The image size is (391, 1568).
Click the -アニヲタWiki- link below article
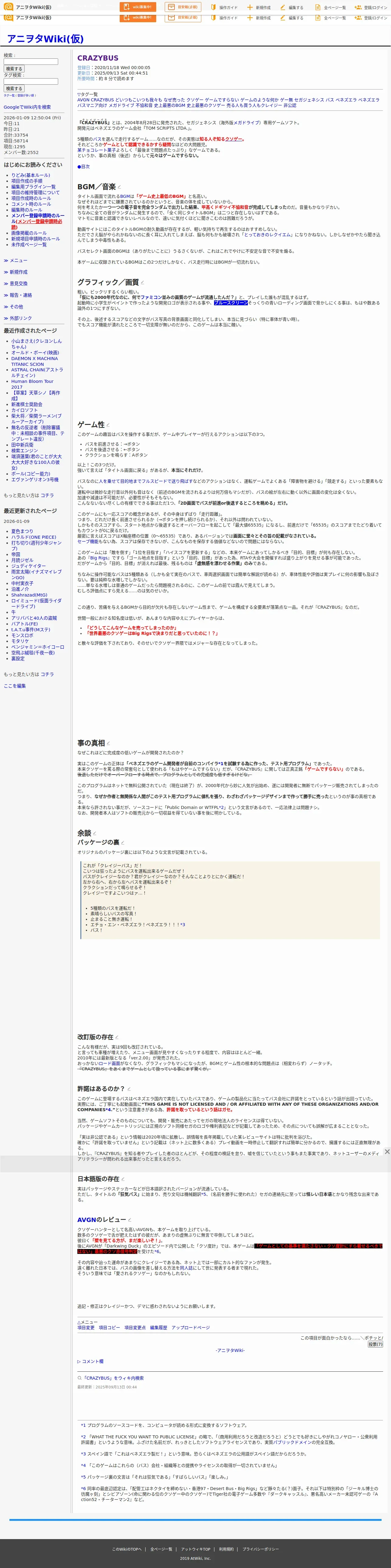click(230, 1350)
